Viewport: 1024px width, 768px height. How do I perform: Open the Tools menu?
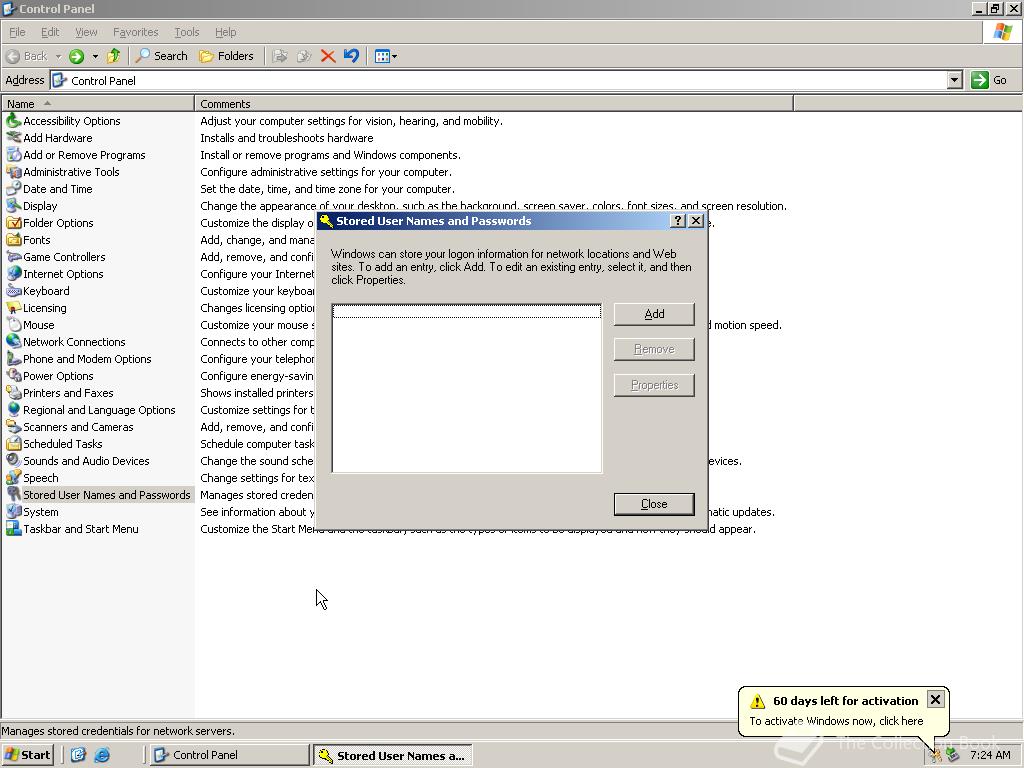pyautogui.click(x=186, y=32)
